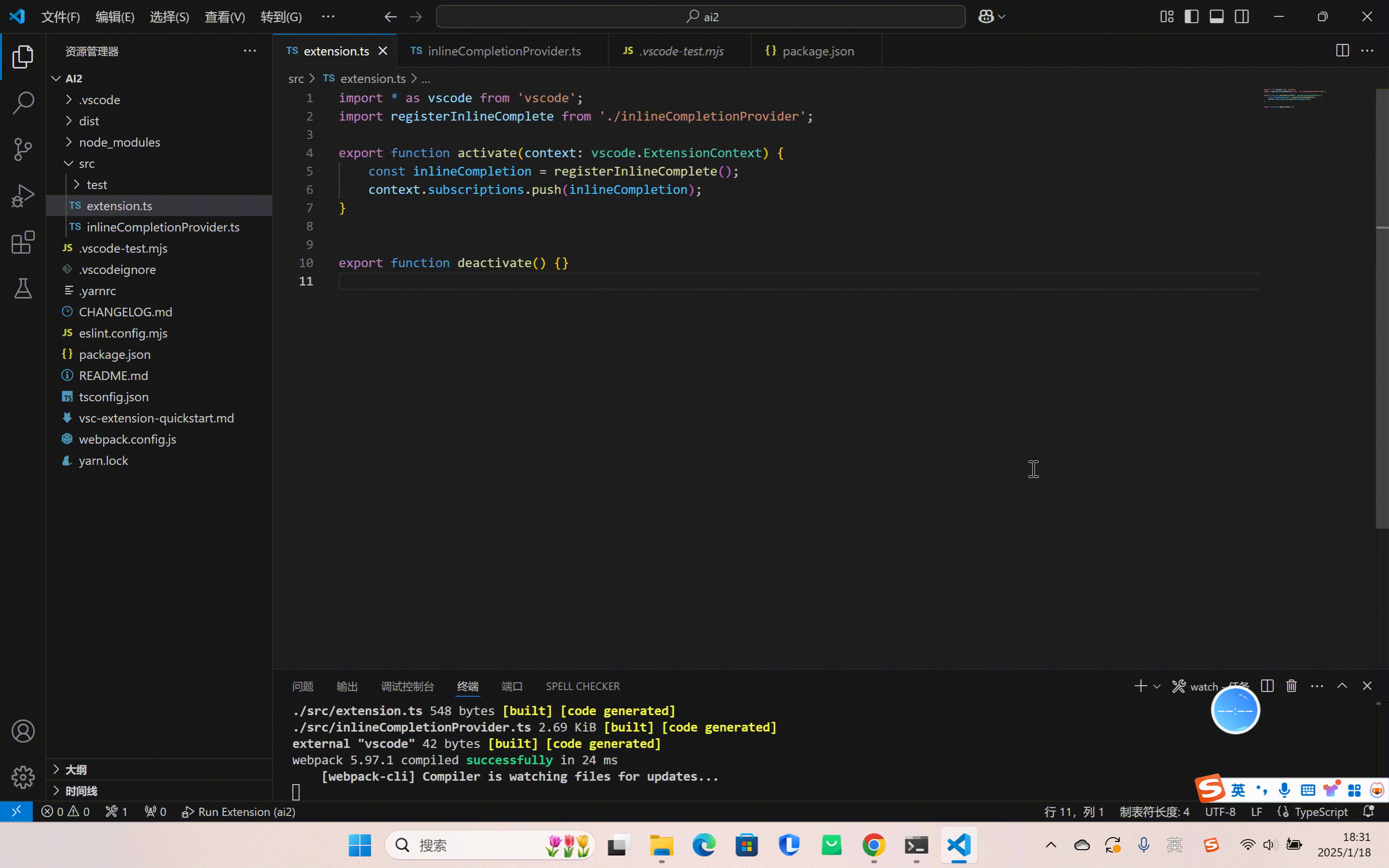1389x868 pixels.
Task: Expand the node_modules folder
Action: (120, 142)
